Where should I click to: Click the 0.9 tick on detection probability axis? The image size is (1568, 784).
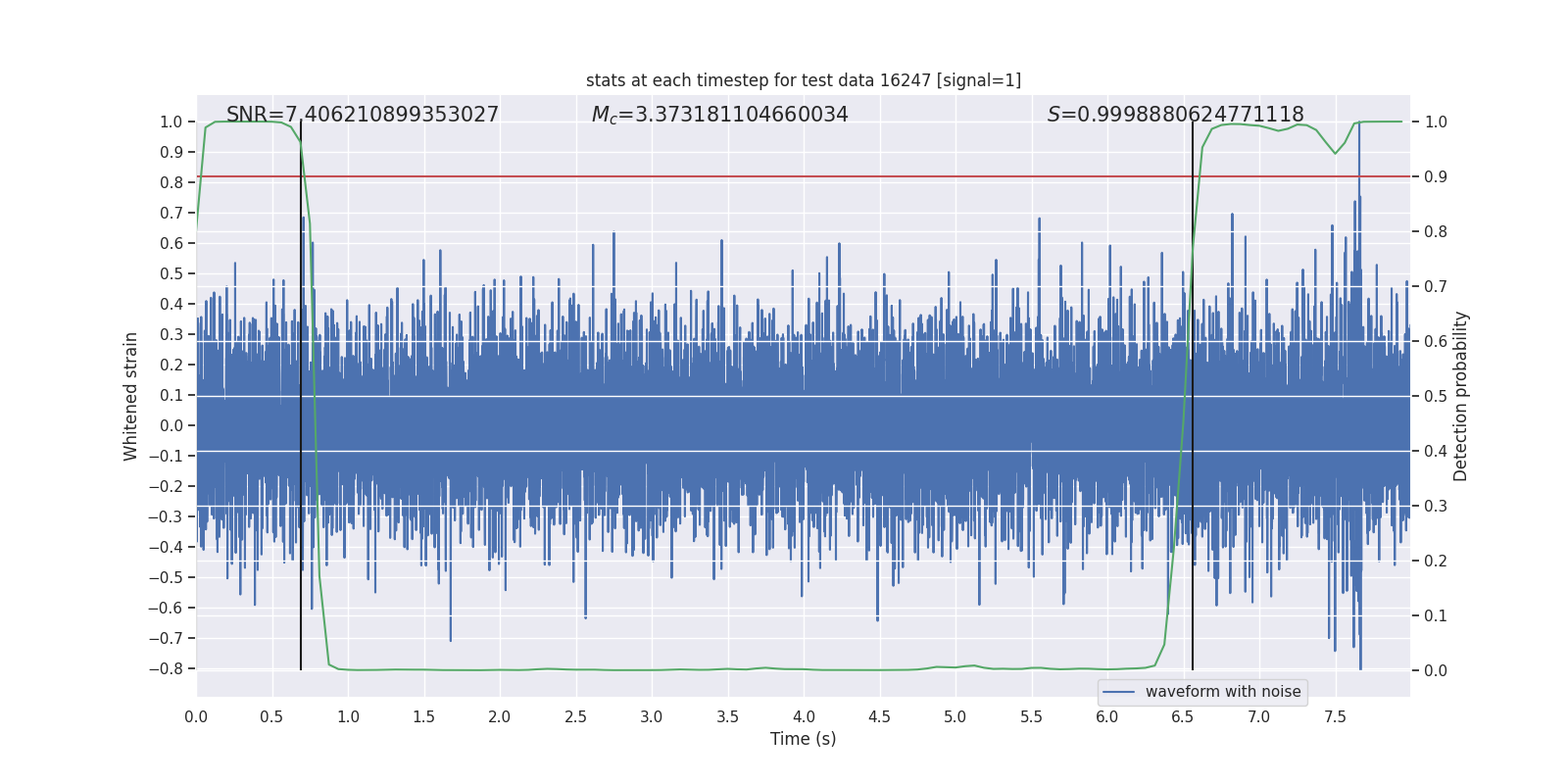point(1436,176)
